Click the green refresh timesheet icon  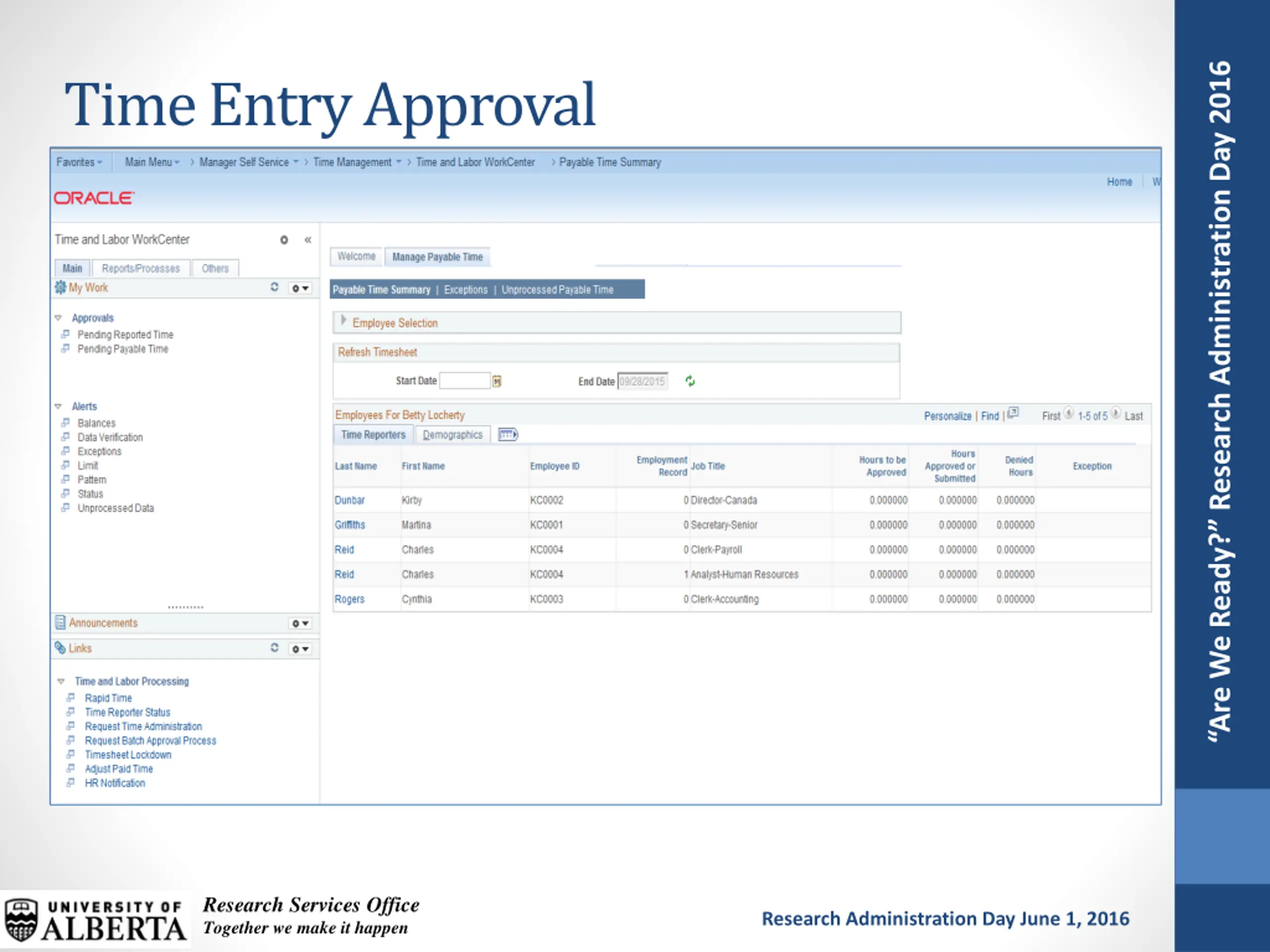pos(690,381)
